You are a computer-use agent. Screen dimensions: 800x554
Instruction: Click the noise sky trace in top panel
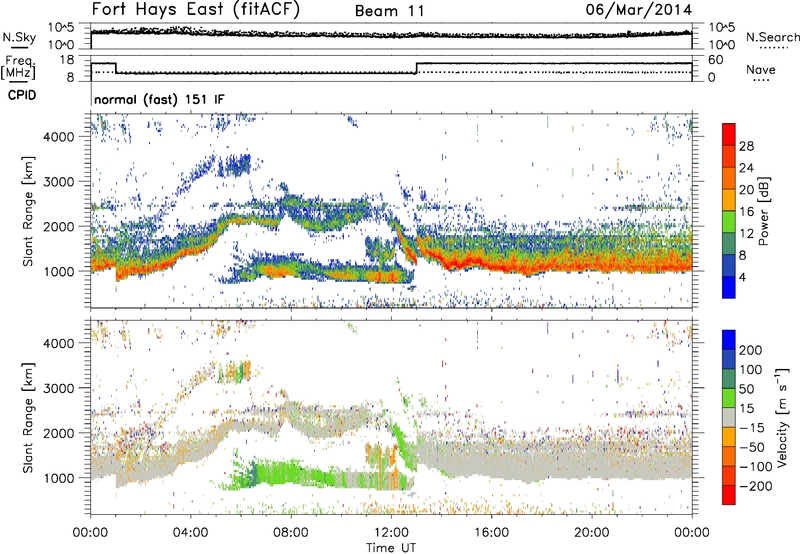pyautogui.click(x=391, y=34)
